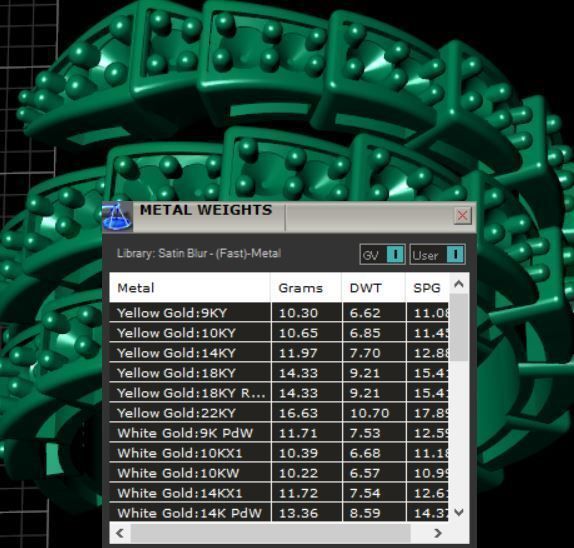Select the White Gold:9K PdW row
This screenshot has width=574, height=548.
point(279,433)
